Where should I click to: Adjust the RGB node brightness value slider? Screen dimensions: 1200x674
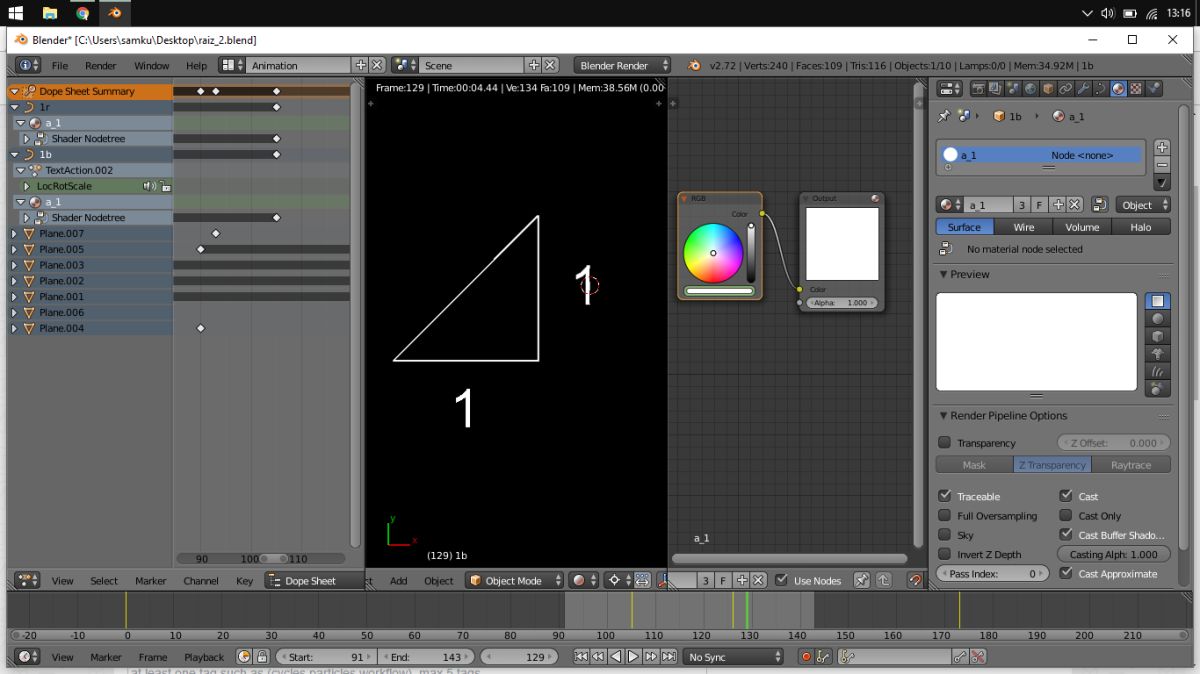(x=751, y=252)
